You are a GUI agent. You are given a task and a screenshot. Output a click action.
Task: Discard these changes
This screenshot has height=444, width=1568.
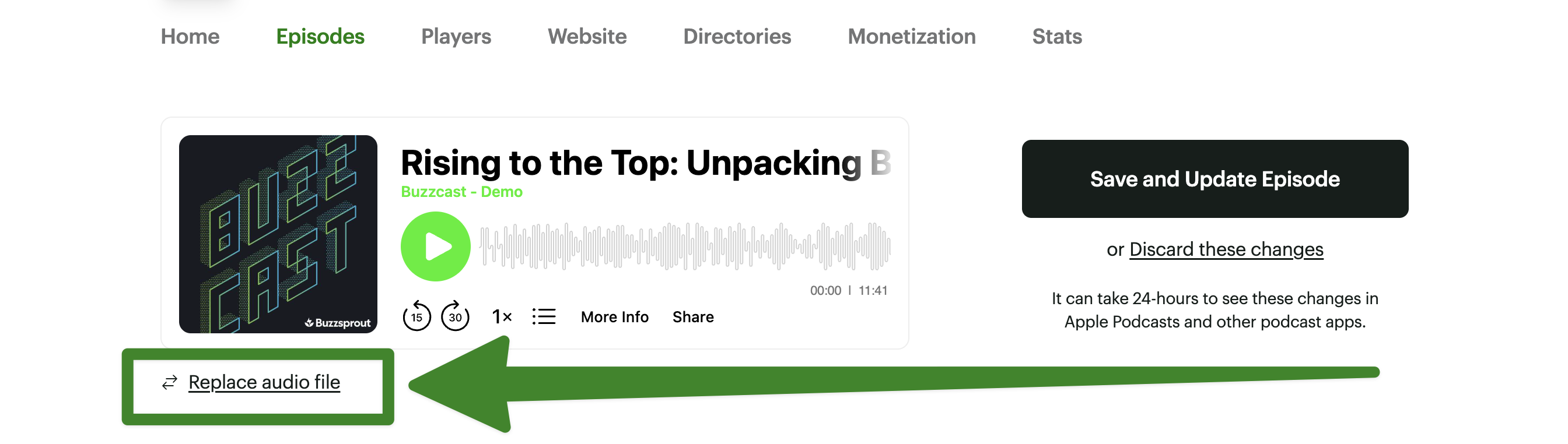pyautogui.click(x=1226, y=249)
